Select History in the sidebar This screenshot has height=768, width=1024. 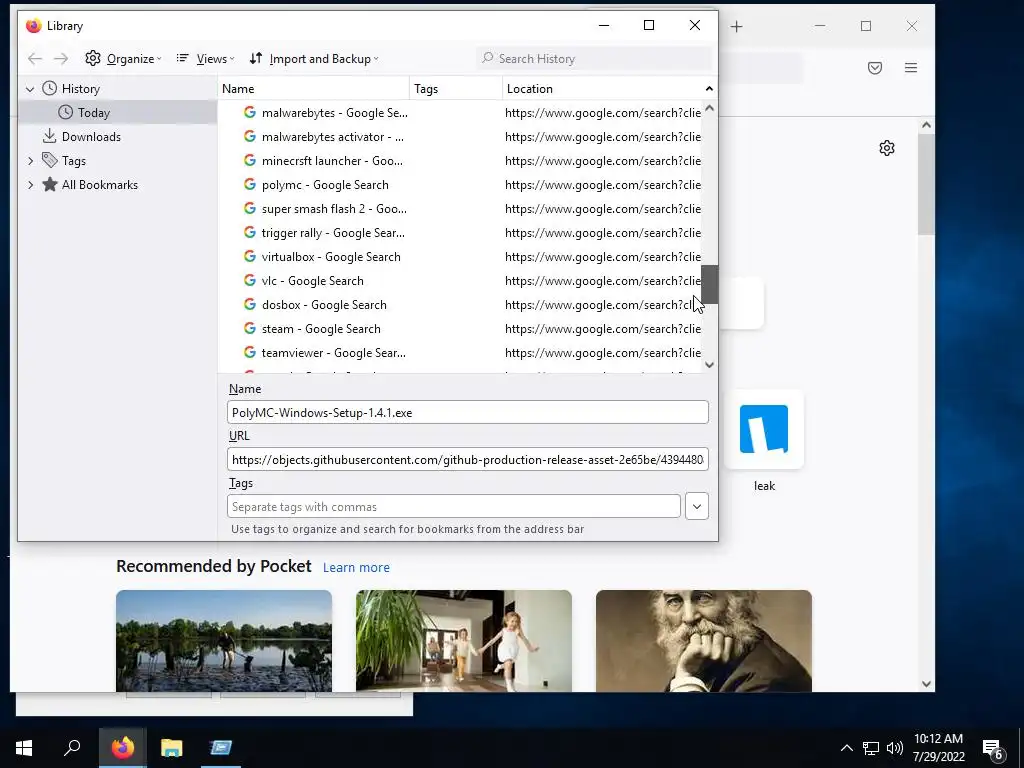(80, 89)
